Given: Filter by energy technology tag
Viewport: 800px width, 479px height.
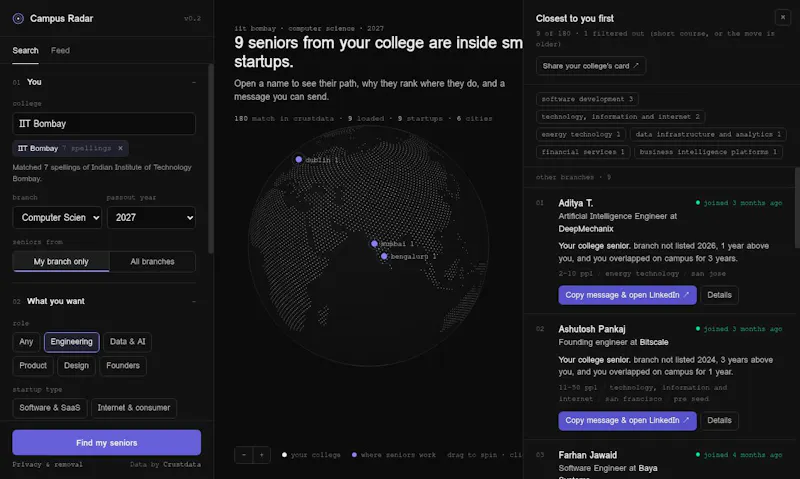Looking at the screenshot, I should 581,135.
